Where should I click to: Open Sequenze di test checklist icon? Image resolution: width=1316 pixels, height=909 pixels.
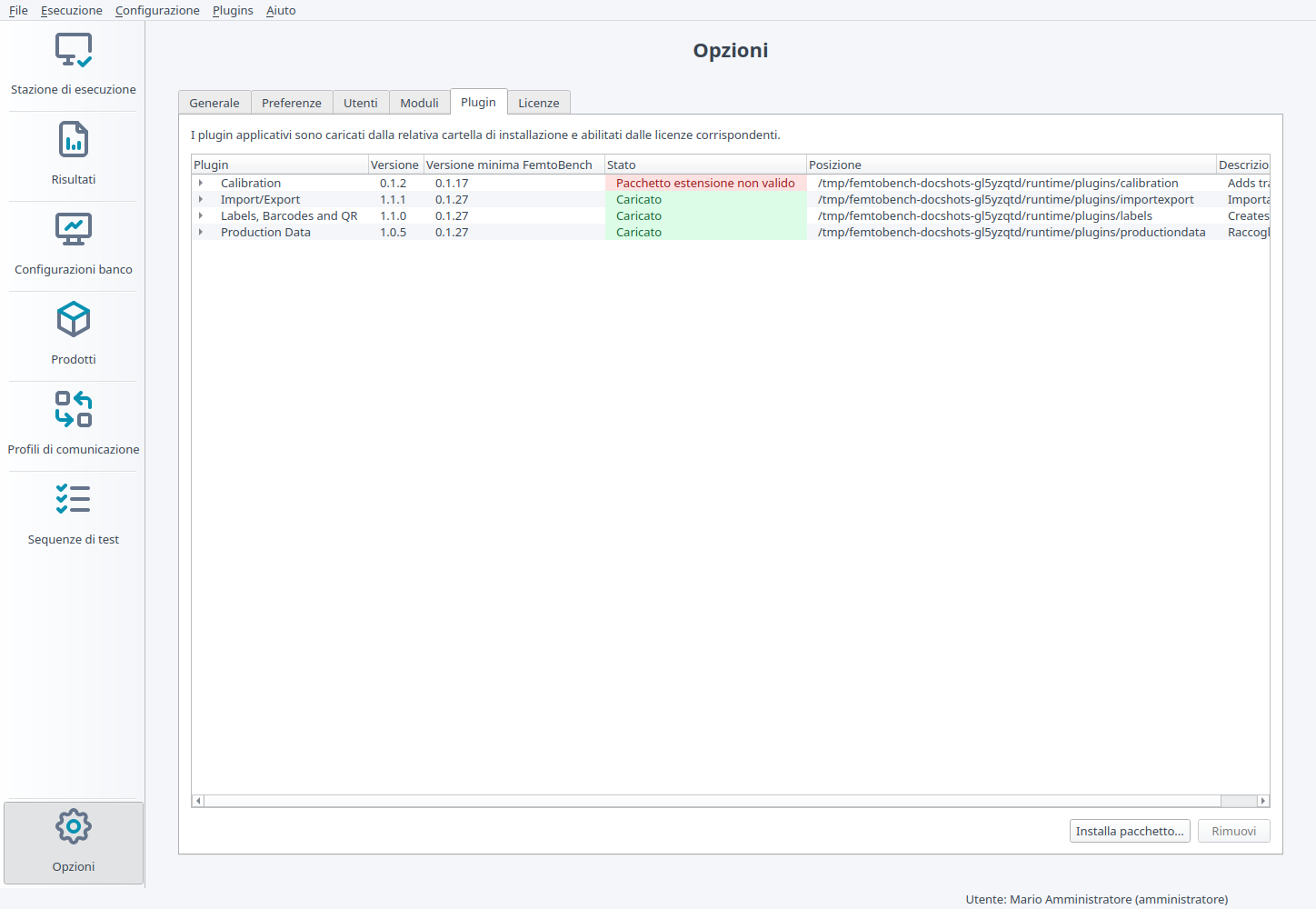tap(74, 499)
